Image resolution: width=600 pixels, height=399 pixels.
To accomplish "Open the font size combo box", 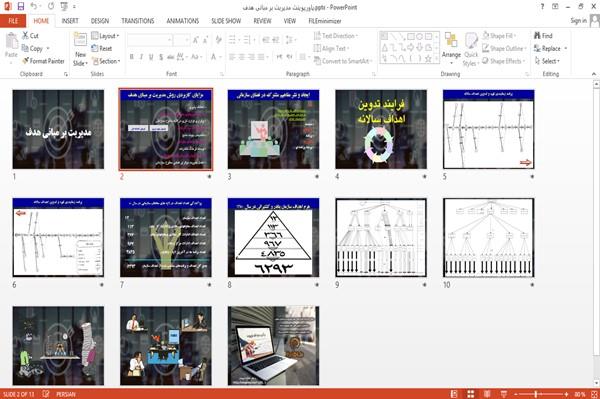I will (x=181, y=40).
